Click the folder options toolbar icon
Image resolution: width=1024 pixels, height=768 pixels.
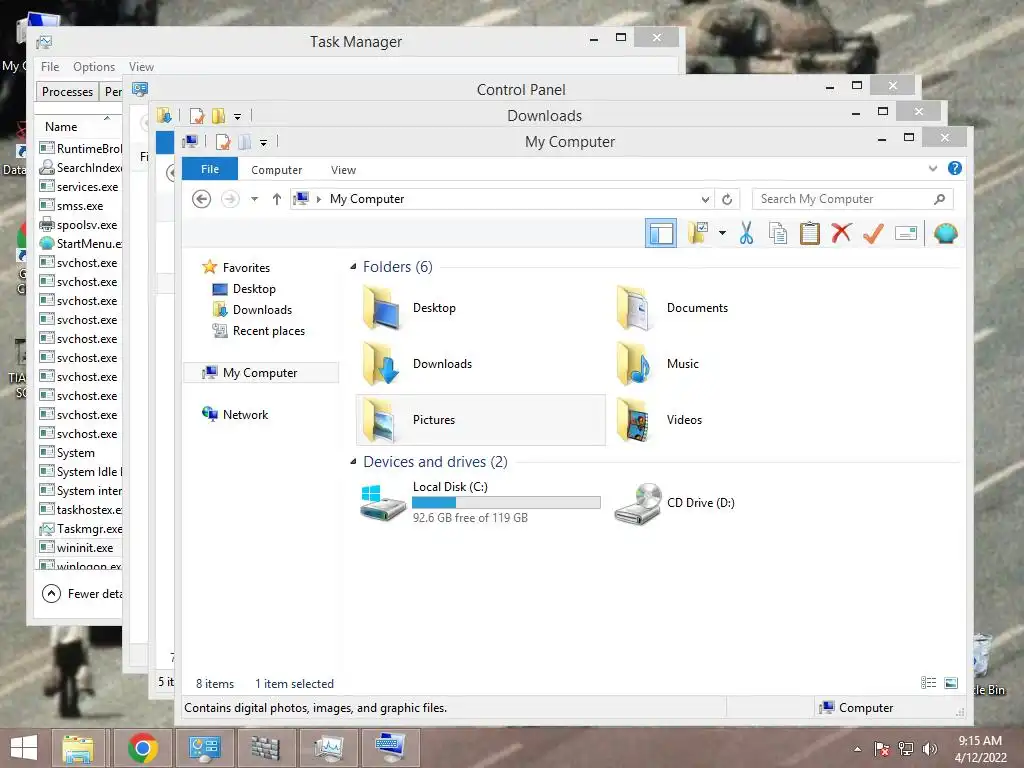(698, 233)
